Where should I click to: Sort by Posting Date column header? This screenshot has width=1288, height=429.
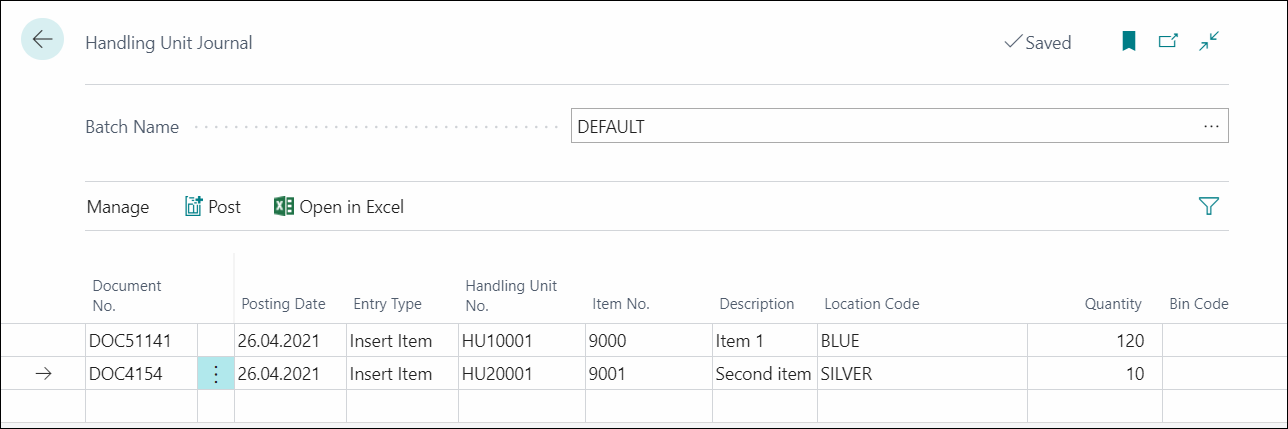tap(283, 304)
